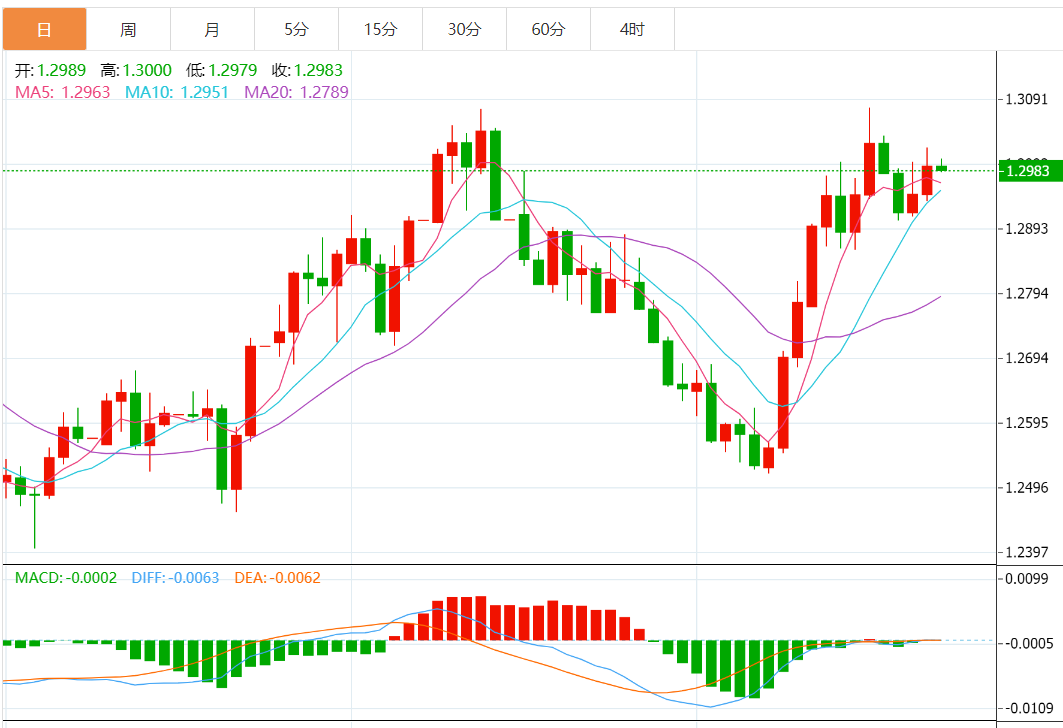Click the 1.2496 price axis label
This screenshot has height=728, width=1063.
[x=1026, y=488]
